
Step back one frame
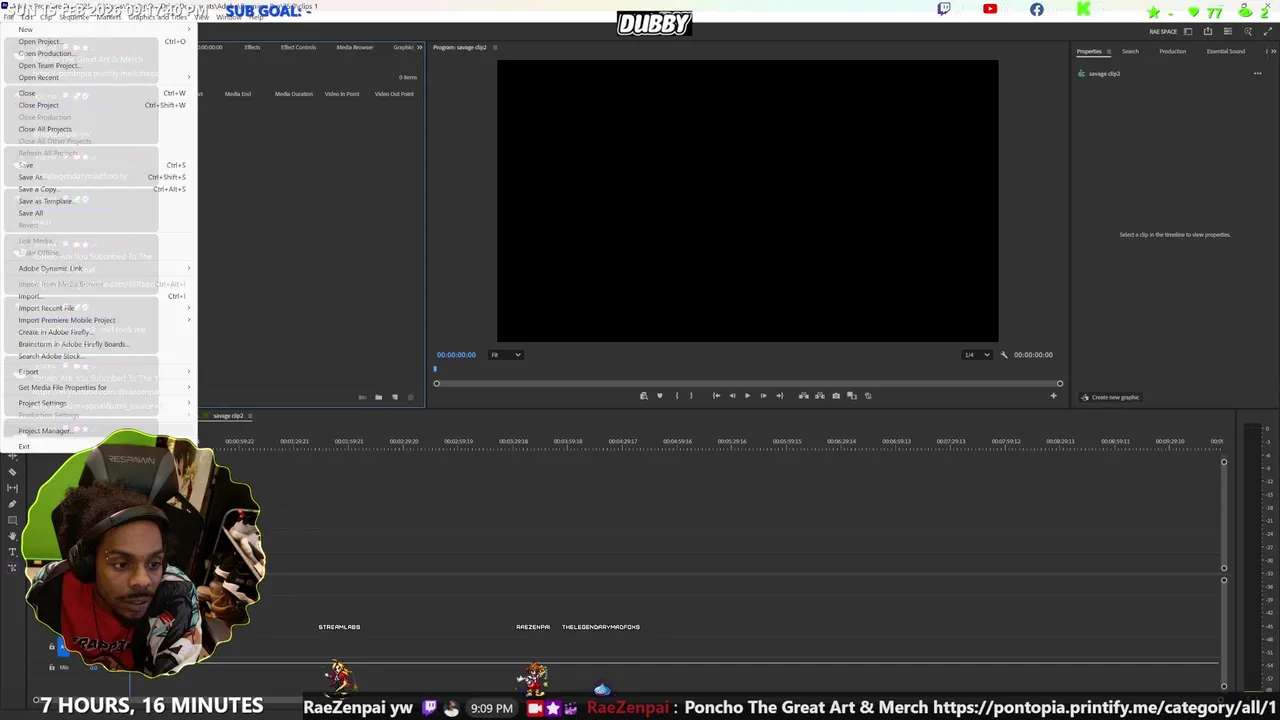click(x=732, y=396)
